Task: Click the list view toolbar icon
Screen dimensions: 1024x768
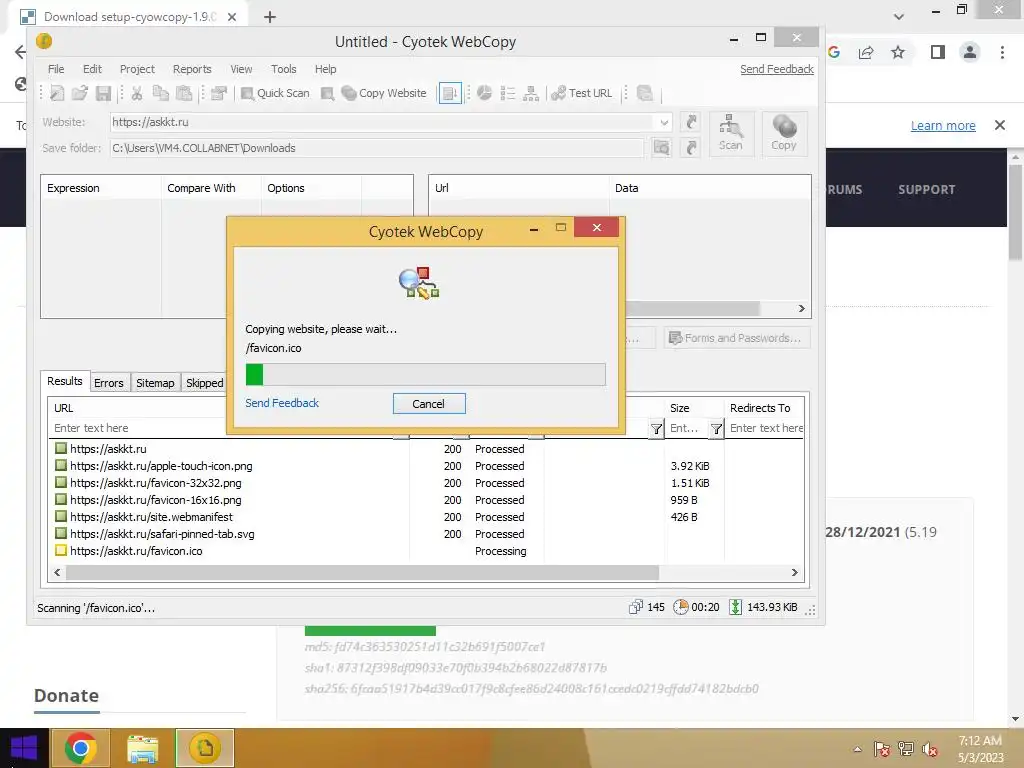Action: pyautogui.click(x=507, y=93)
